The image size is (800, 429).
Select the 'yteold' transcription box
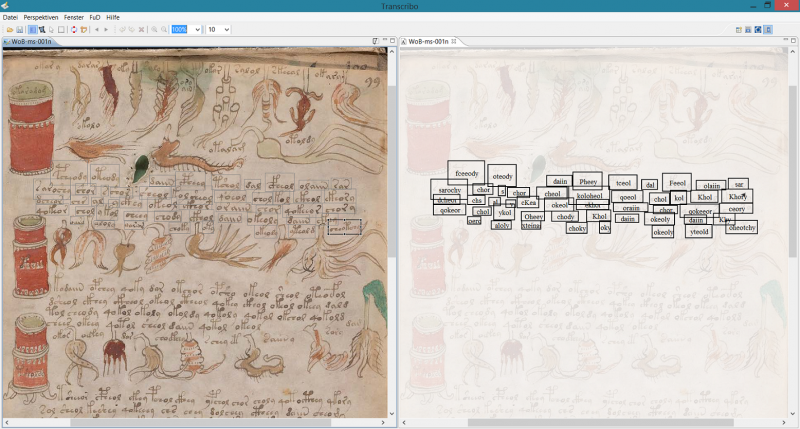[698, 231]
